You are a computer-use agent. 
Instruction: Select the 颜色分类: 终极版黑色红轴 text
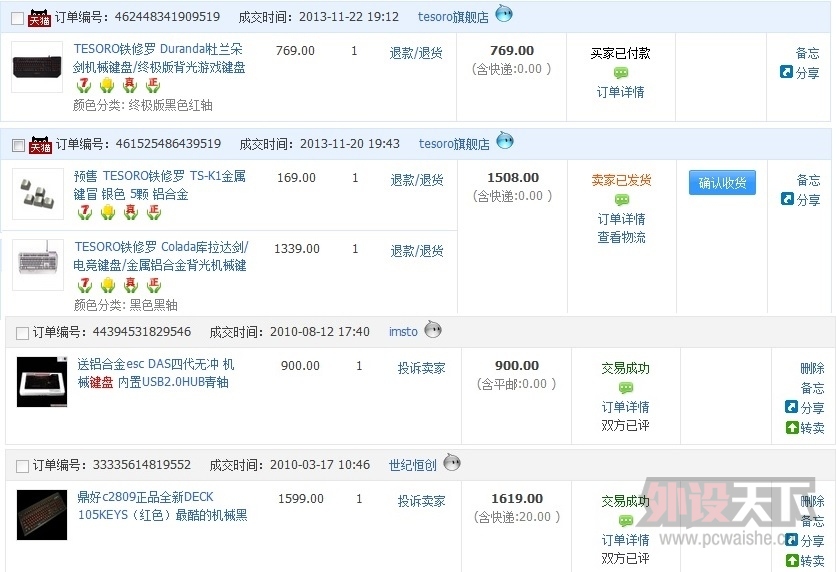click(143, 105)
